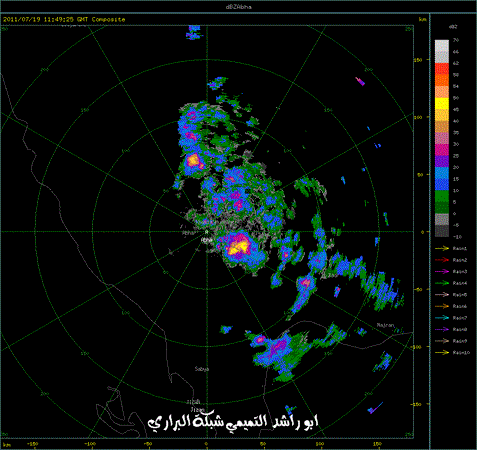This screenshot has width=477, height=450.
Task: Pick the red 58 dBZ legend swatch
Action: coord(442,69)
